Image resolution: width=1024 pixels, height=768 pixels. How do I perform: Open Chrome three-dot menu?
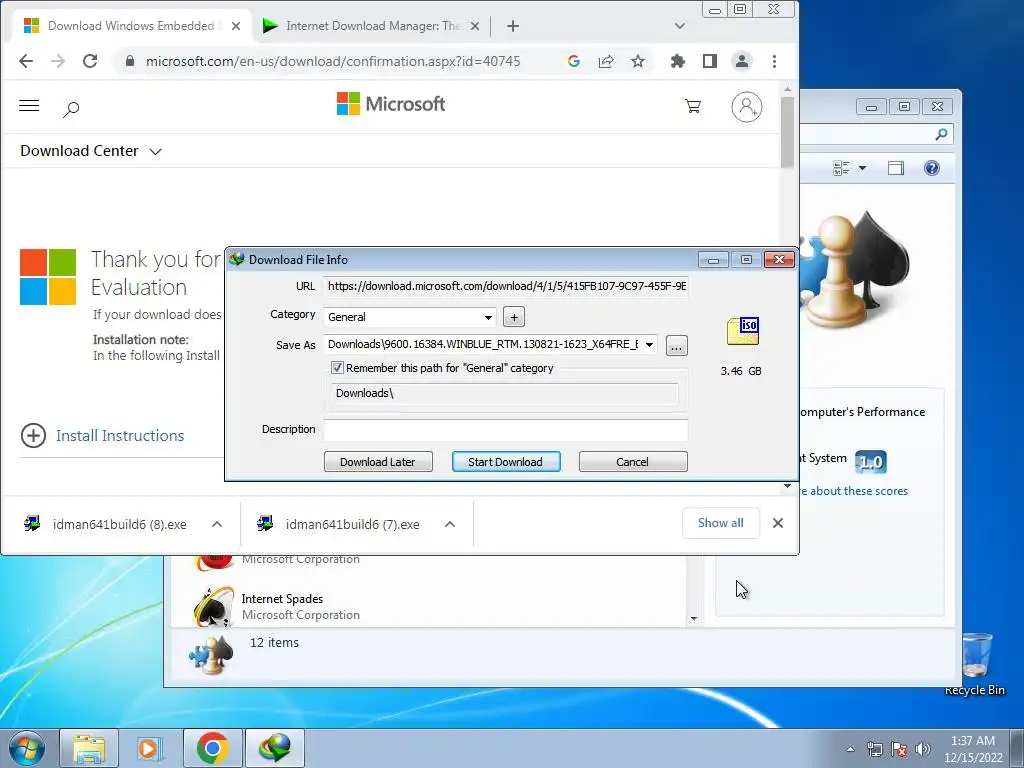tap(775, 61)
